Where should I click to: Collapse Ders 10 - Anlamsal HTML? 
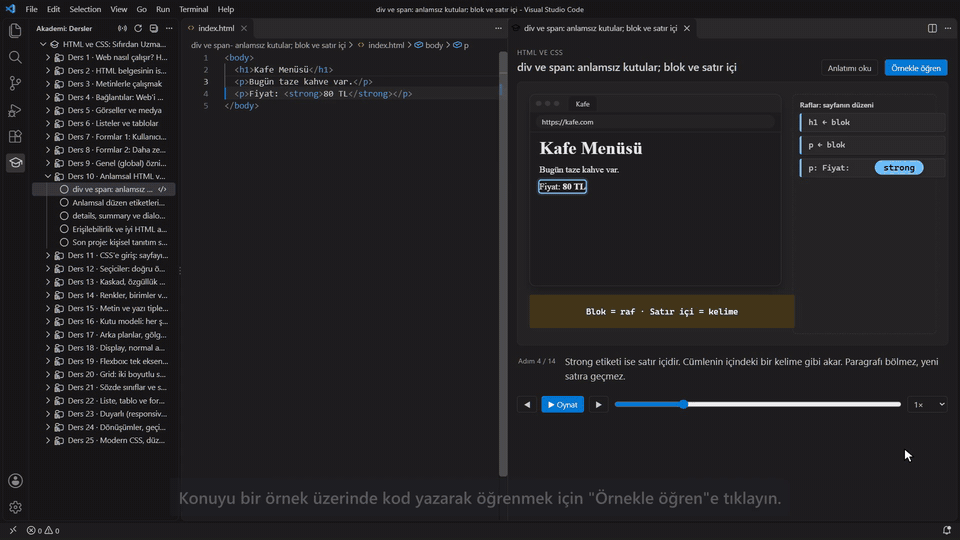pyautogui.click(x=48, y=176)
